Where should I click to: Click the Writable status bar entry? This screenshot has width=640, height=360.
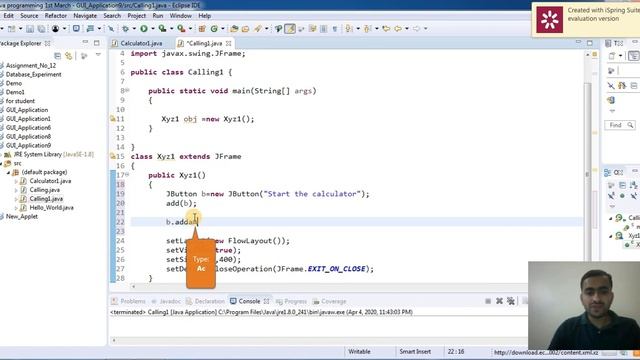click(x=359, y=352)
